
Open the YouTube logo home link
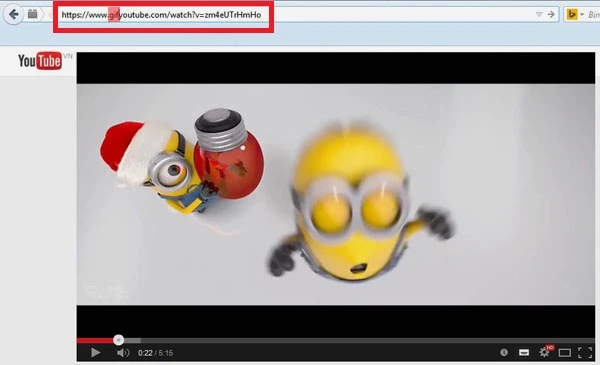(x=40, y=60)
